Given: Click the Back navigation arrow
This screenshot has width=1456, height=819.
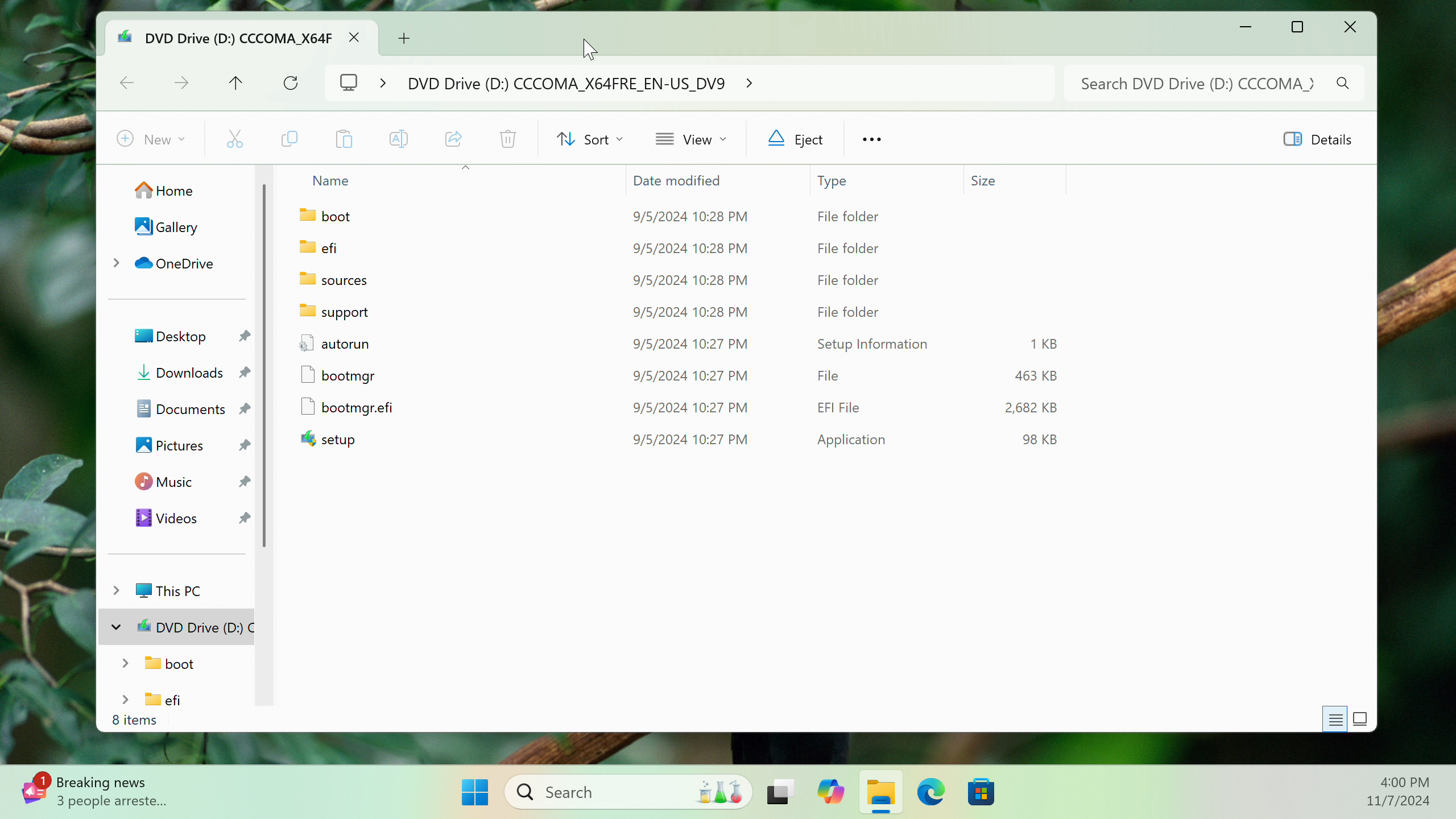Looking at the screenshot, I should click(x=126, y=84).
